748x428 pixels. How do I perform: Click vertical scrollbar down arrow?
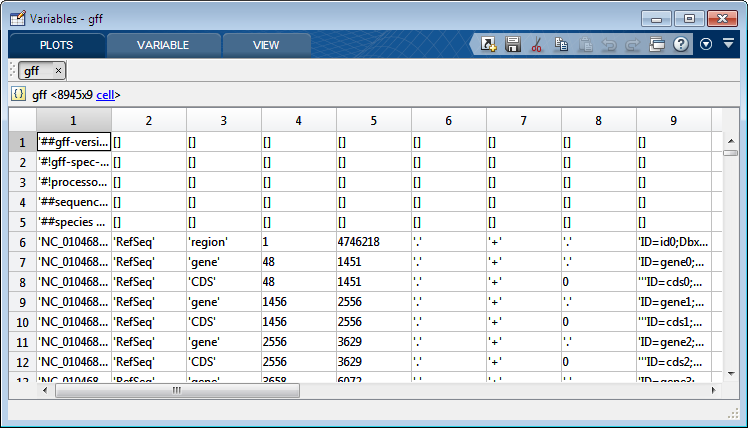731,374
